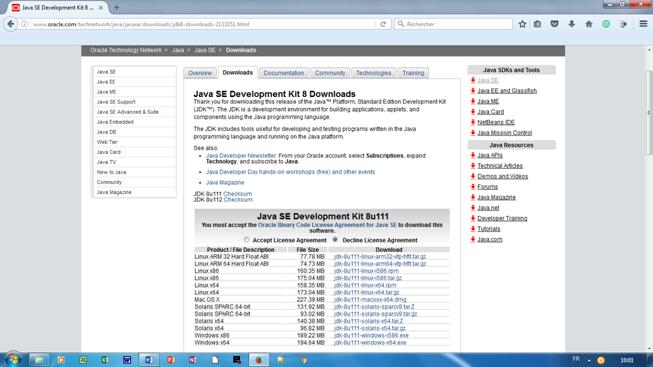Download the jdk-8u111-windows-x64.exe file link
The image size is (653, 367).
coord(370,342)
